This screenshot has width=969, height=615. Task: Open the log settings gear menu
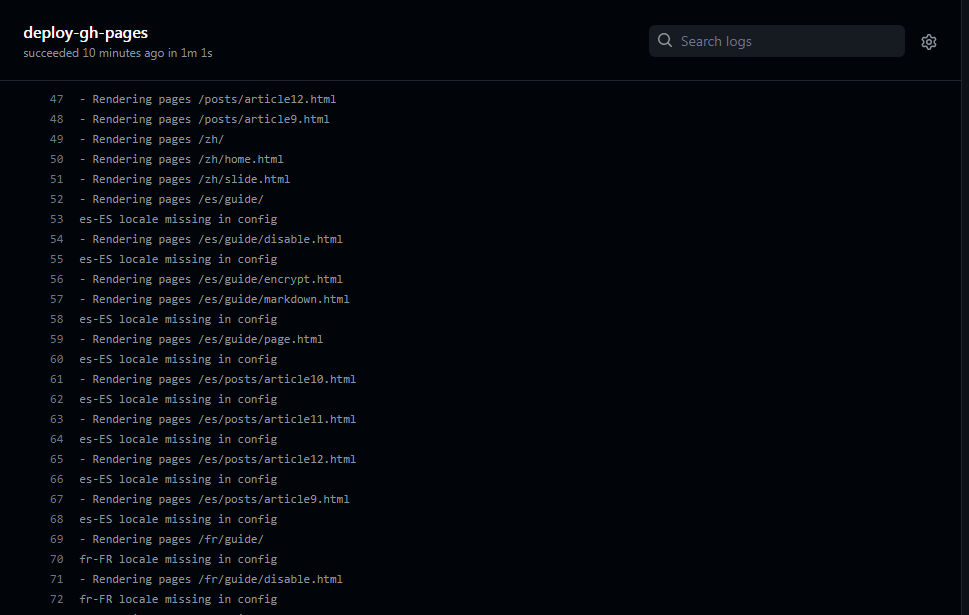928,42
